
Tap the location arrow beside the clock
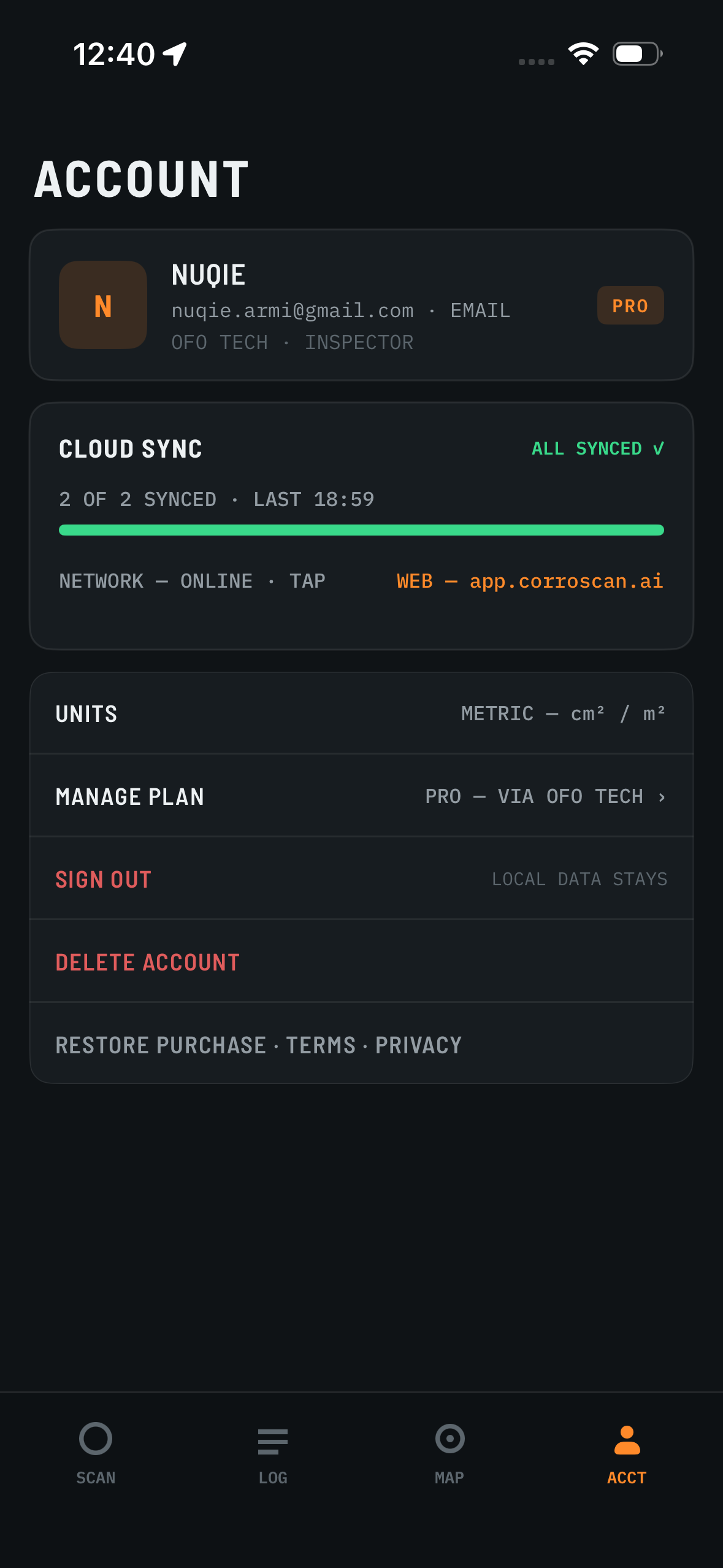pyautogui.click(x=175, y=54)
